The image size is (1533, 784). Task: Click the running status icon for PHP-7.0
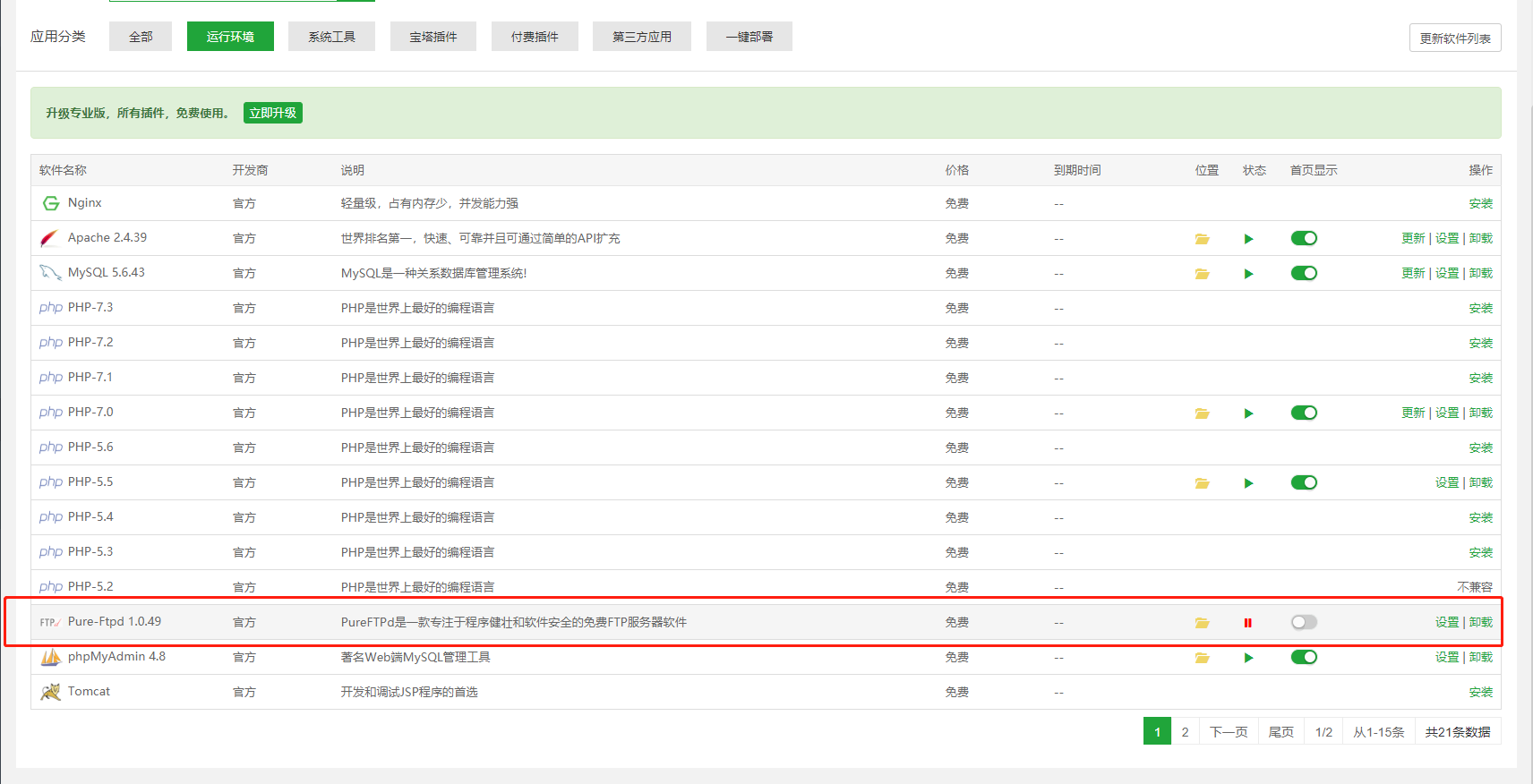[x=1248, y=413]
